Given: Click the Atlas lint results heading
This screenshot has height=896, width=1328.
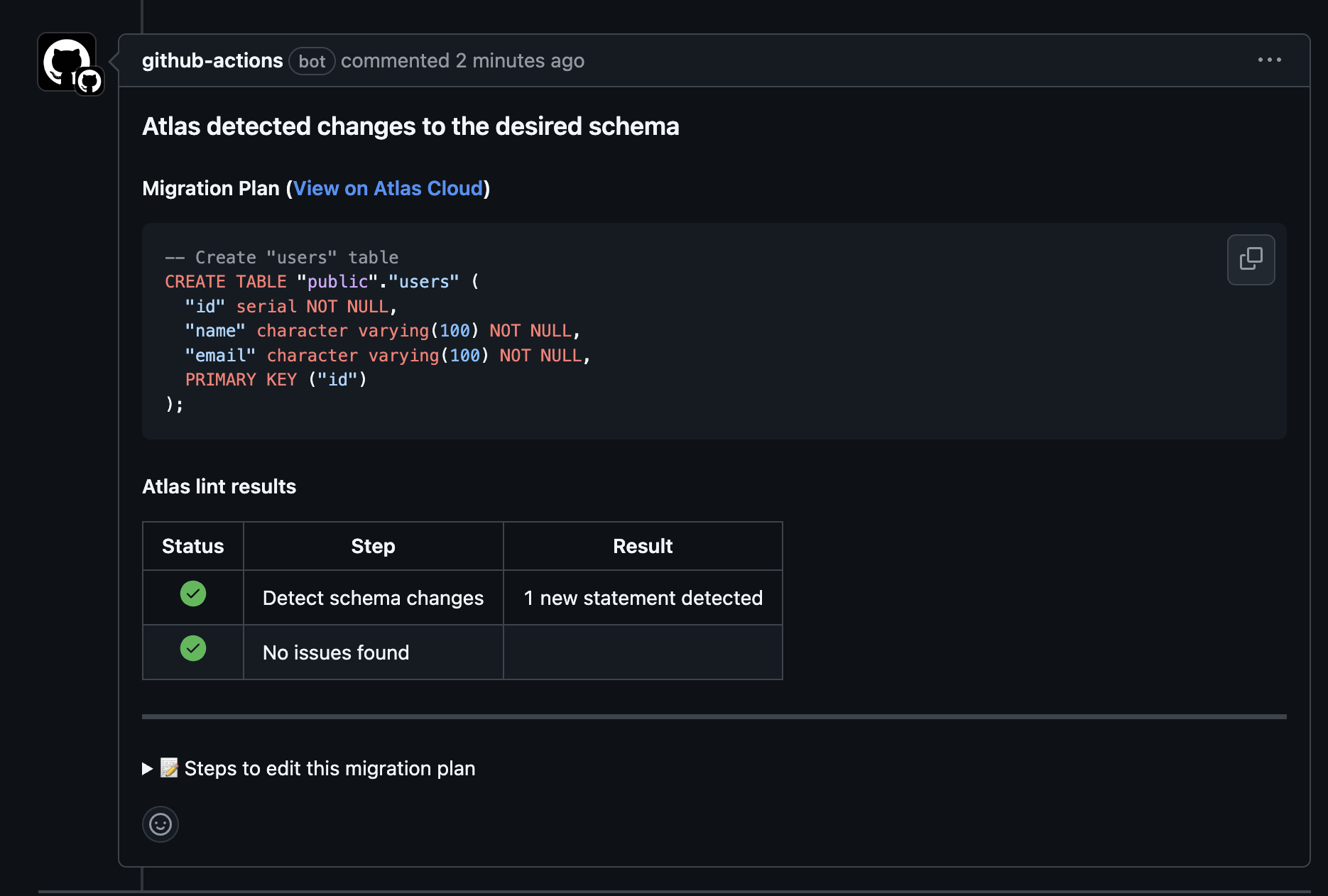Looking at the screenshot, I should [x=219, y=486].
